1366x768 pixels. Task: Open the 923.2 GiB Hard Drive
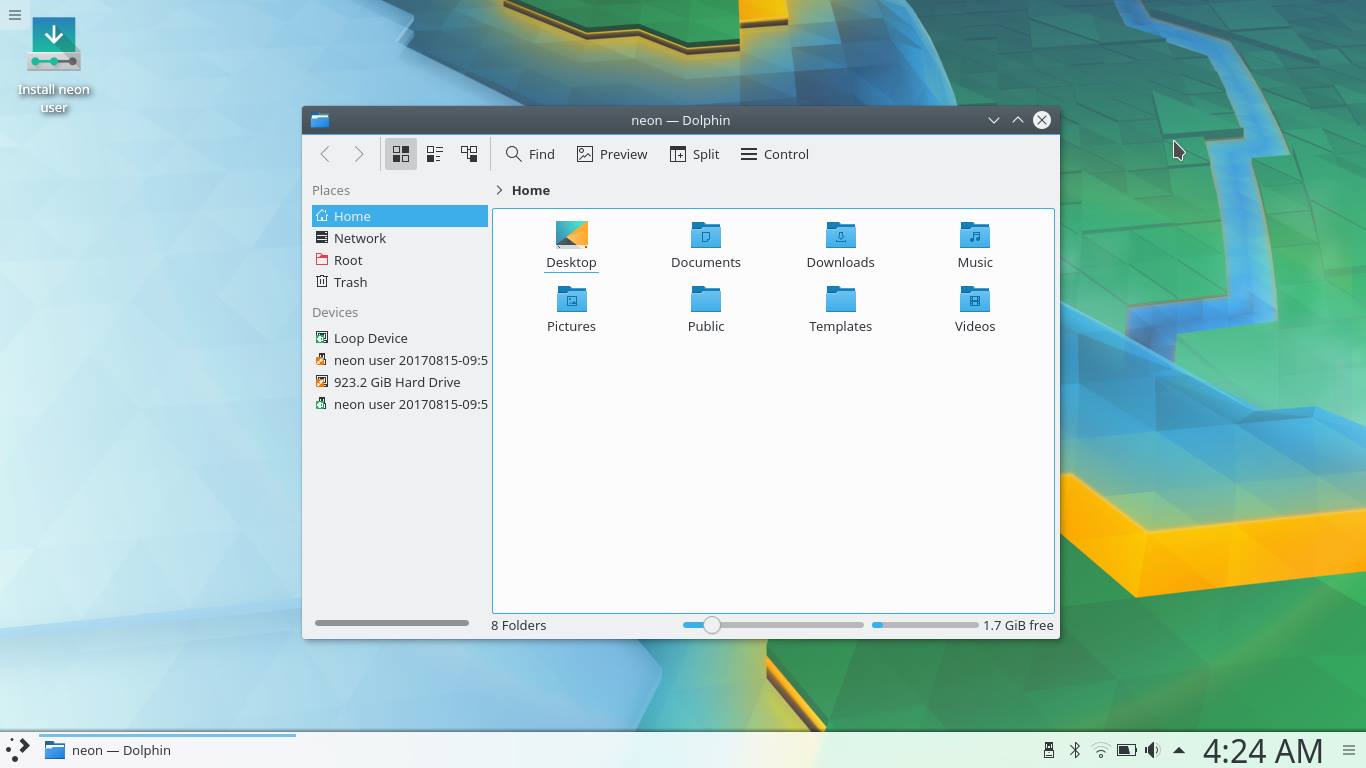point(400,382)
